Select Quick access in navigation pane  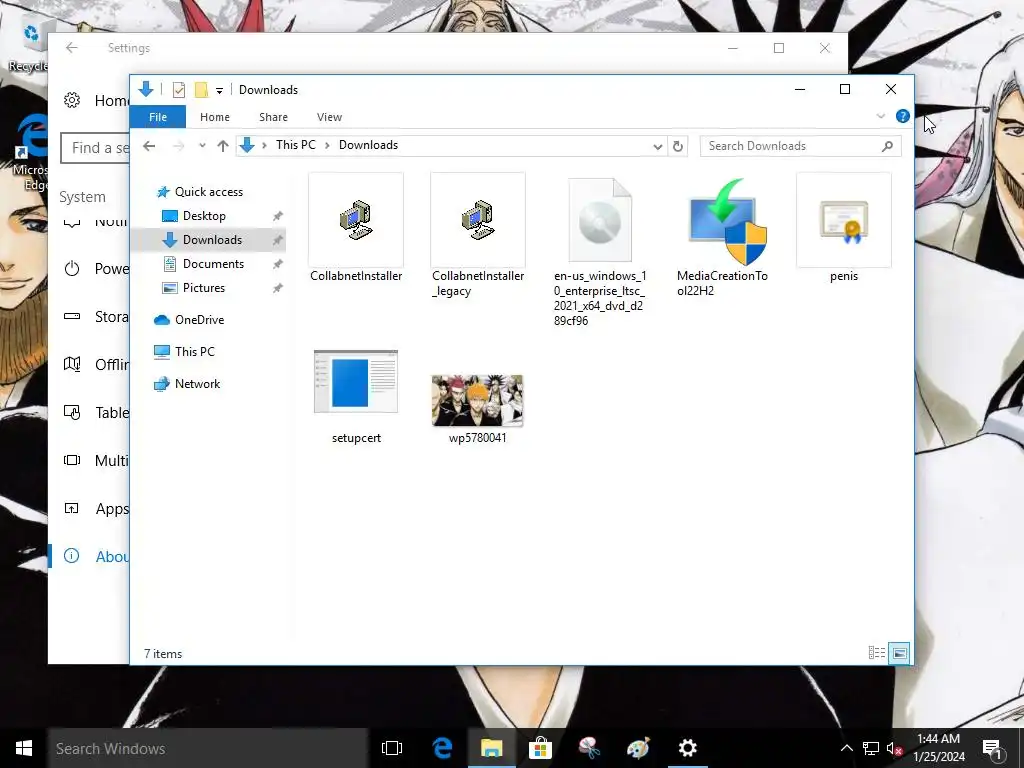(208, 191)
